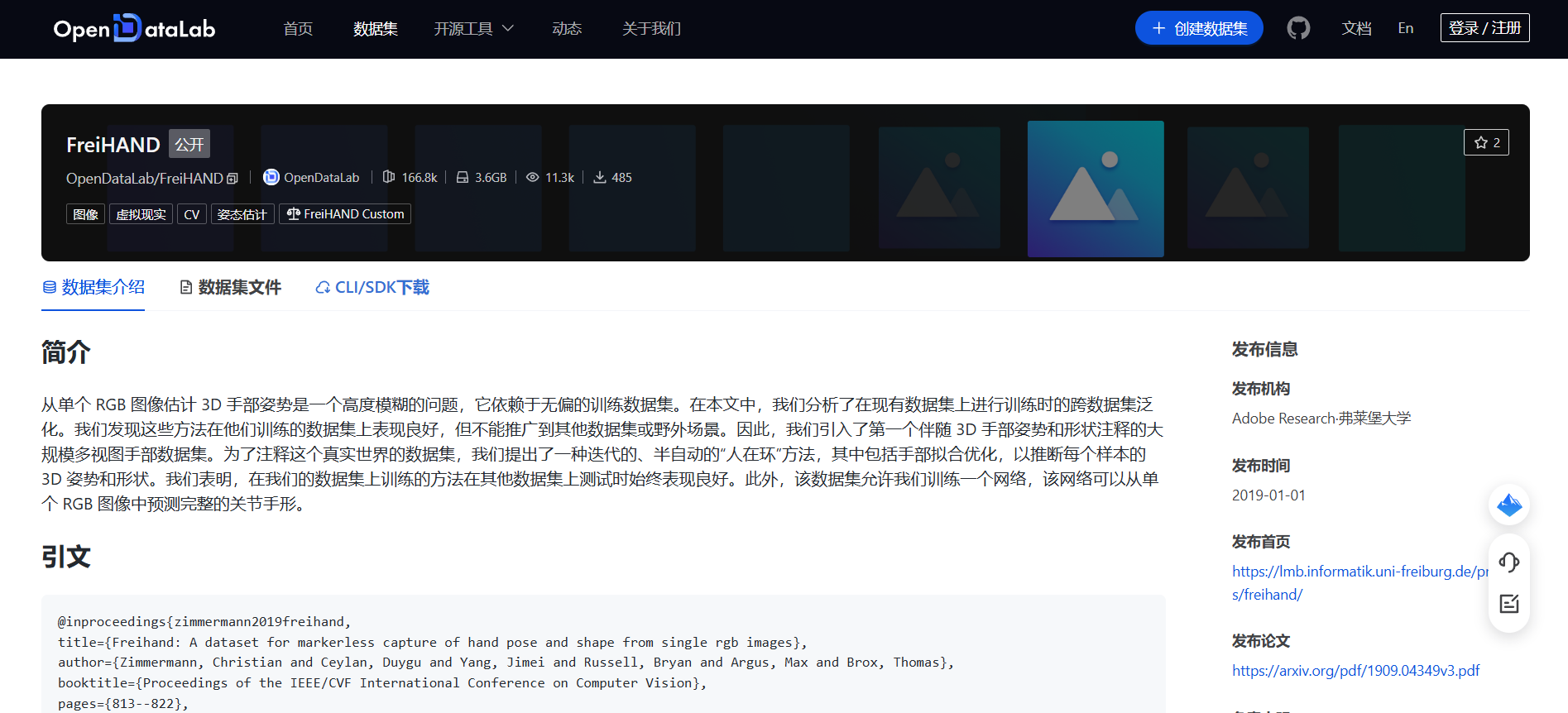Click the 图像 tag
The height and width of the screenshot is (713, 1568).
click(85, 214)
